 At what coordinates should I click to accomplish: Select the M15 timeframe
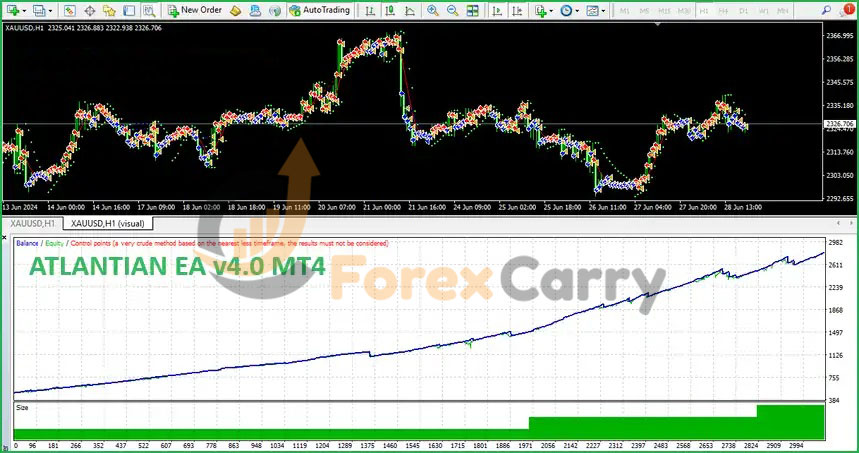(664, 10)
